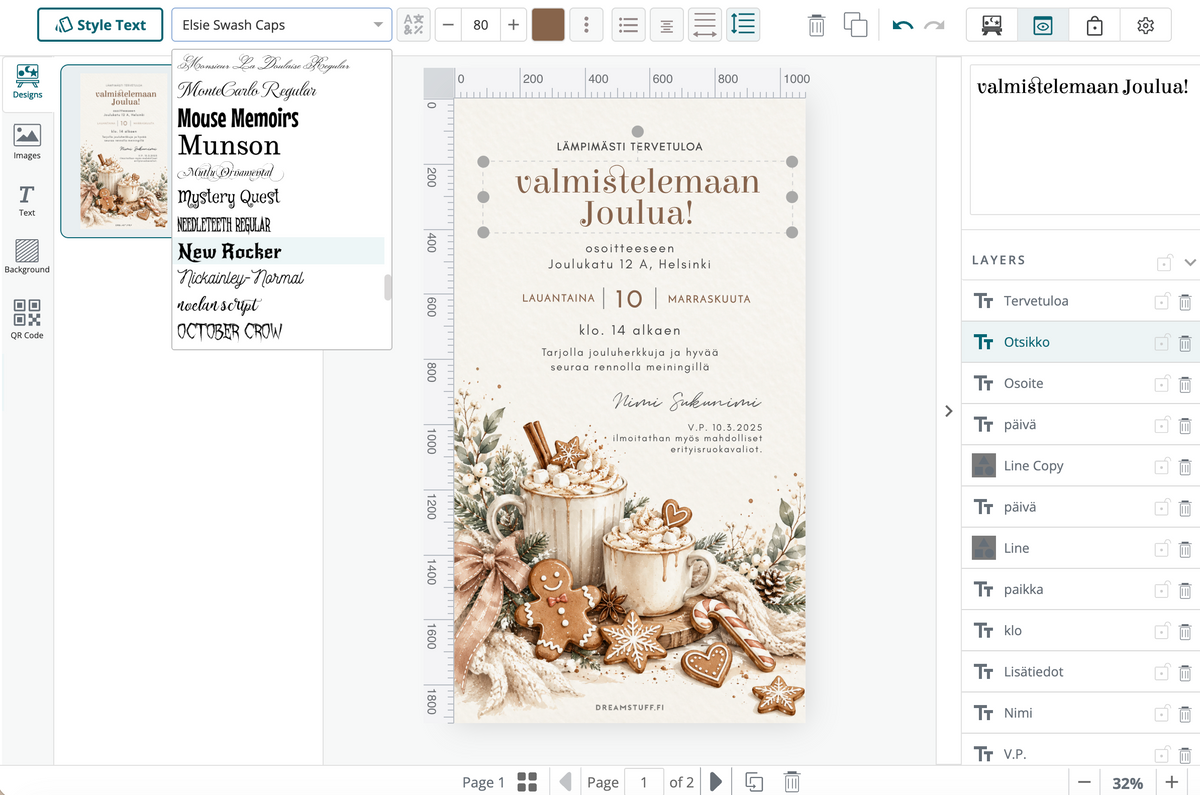Collapse the right side panel arrow
This screenshot has height=795, width=1200.
948,411
